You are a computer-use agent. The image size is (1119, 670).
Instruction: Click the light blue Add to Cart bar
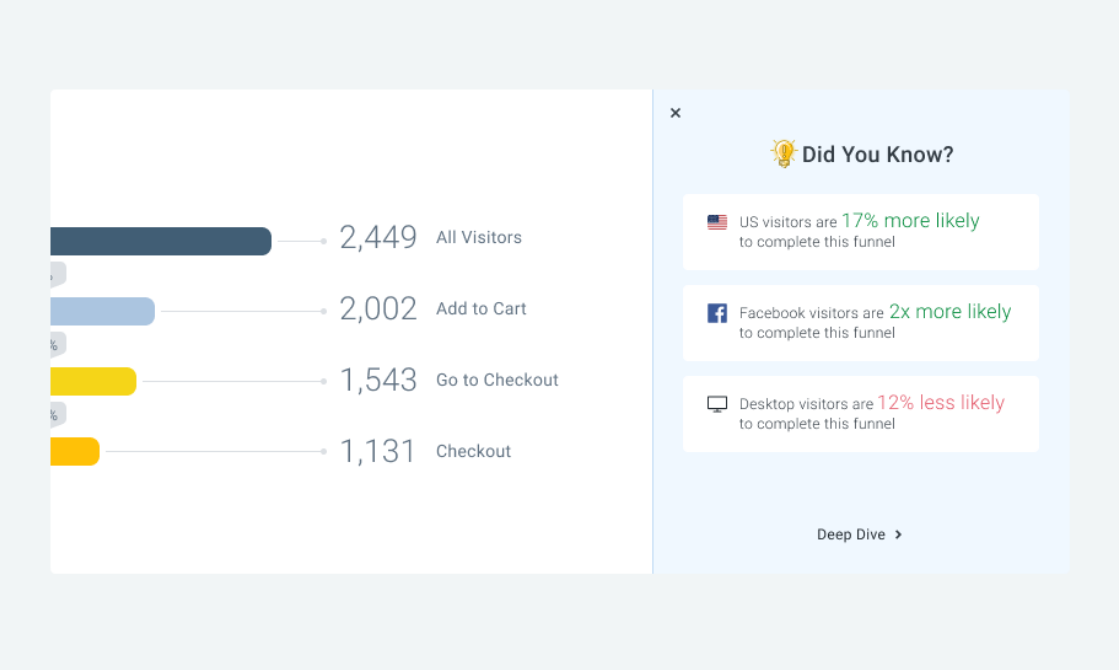102,311
